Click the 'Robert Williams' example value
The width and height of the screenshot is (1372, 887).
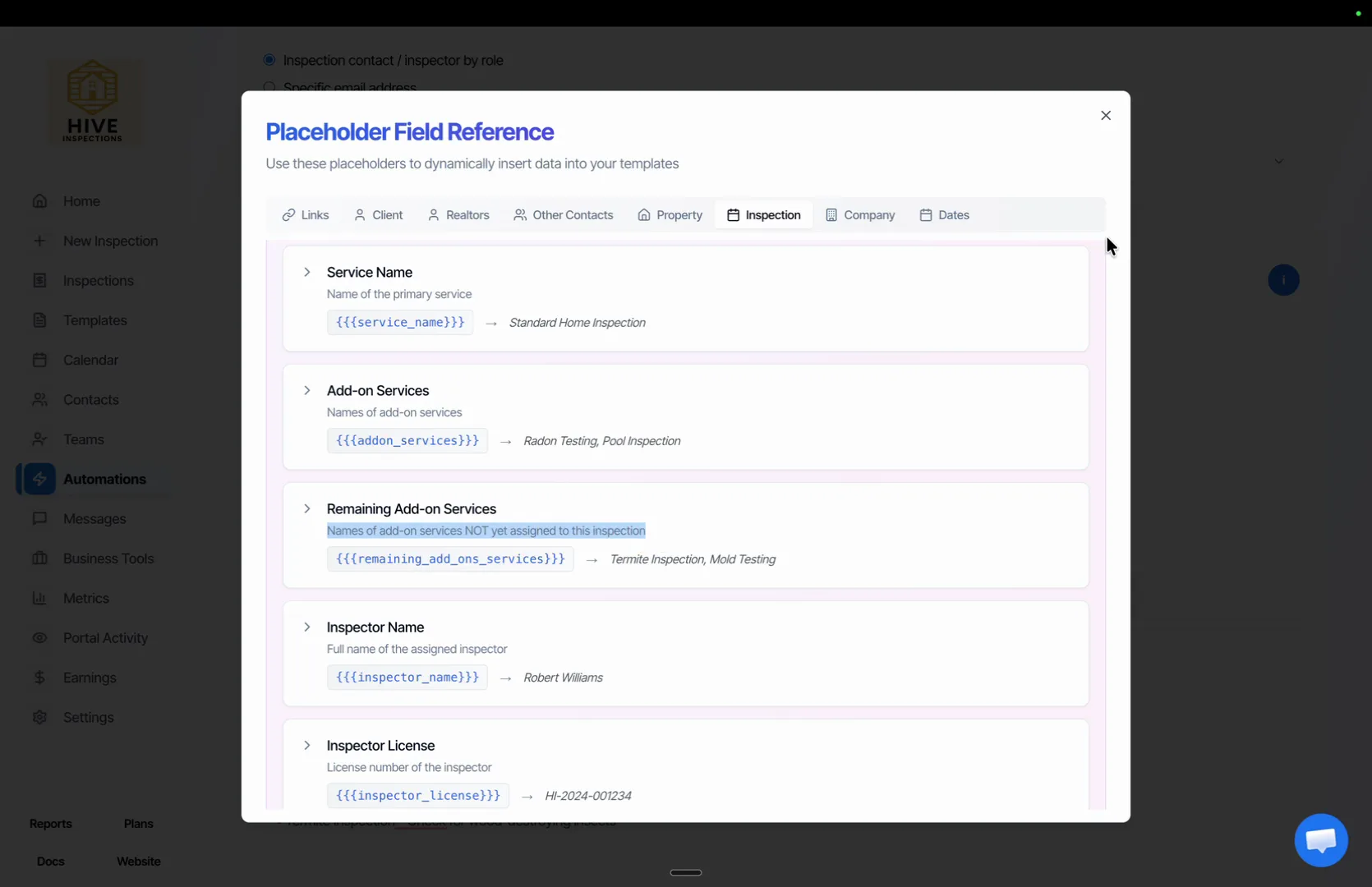[564, 678]
